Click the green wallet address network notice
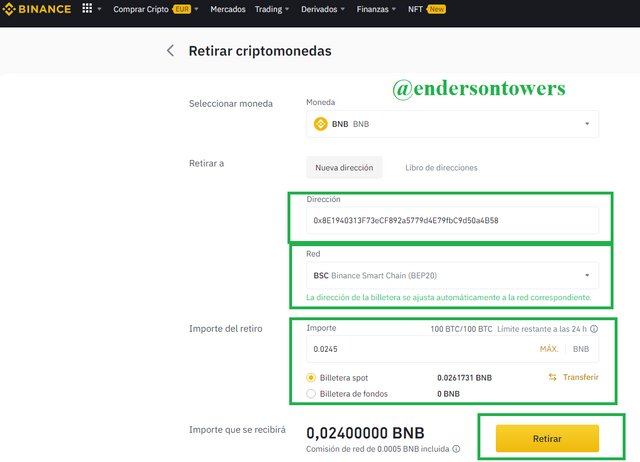This screenshot has width=640, height=462. click(449, 298)
